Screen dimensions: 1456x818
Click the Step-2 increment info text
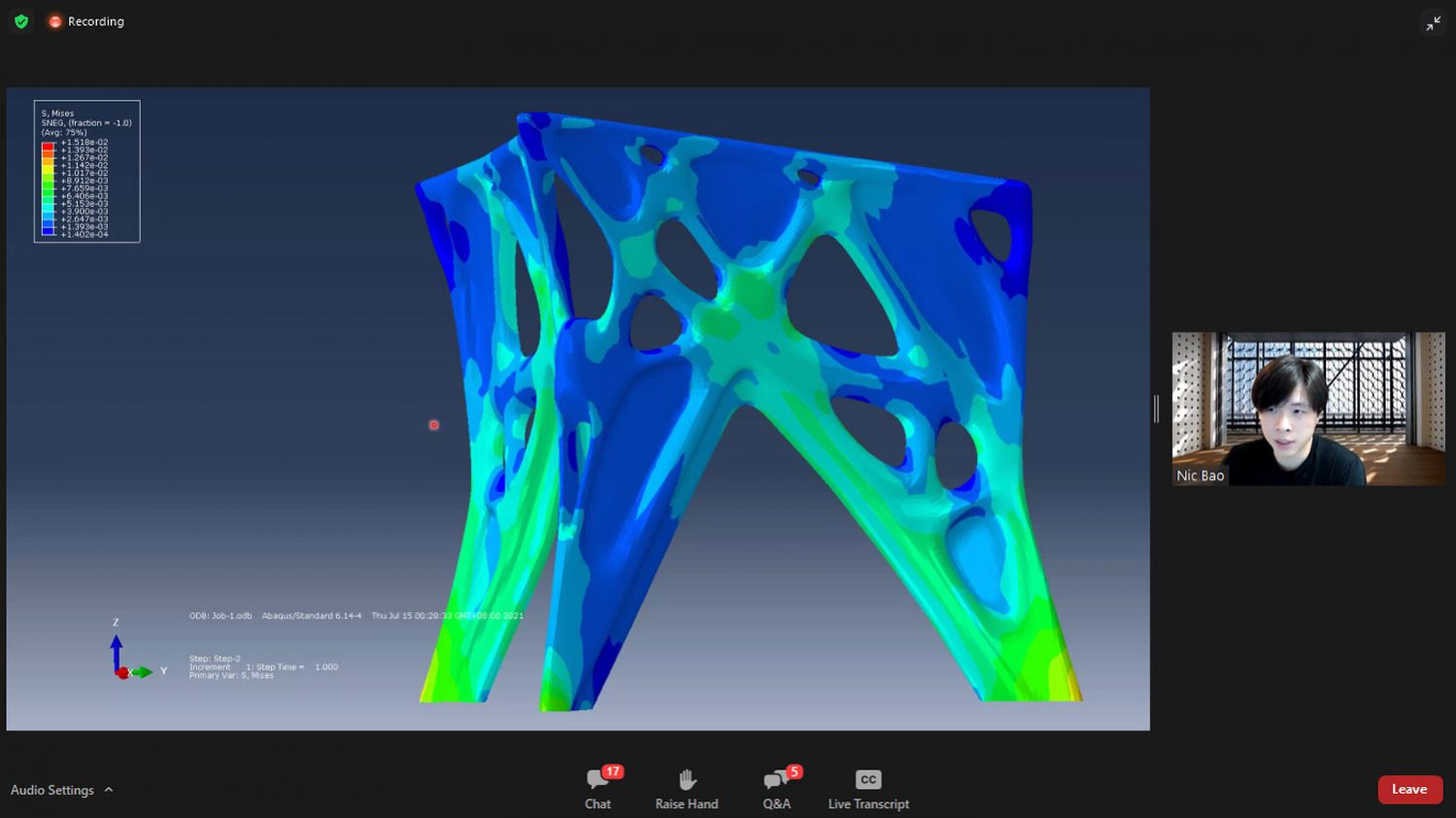[262, 667]
